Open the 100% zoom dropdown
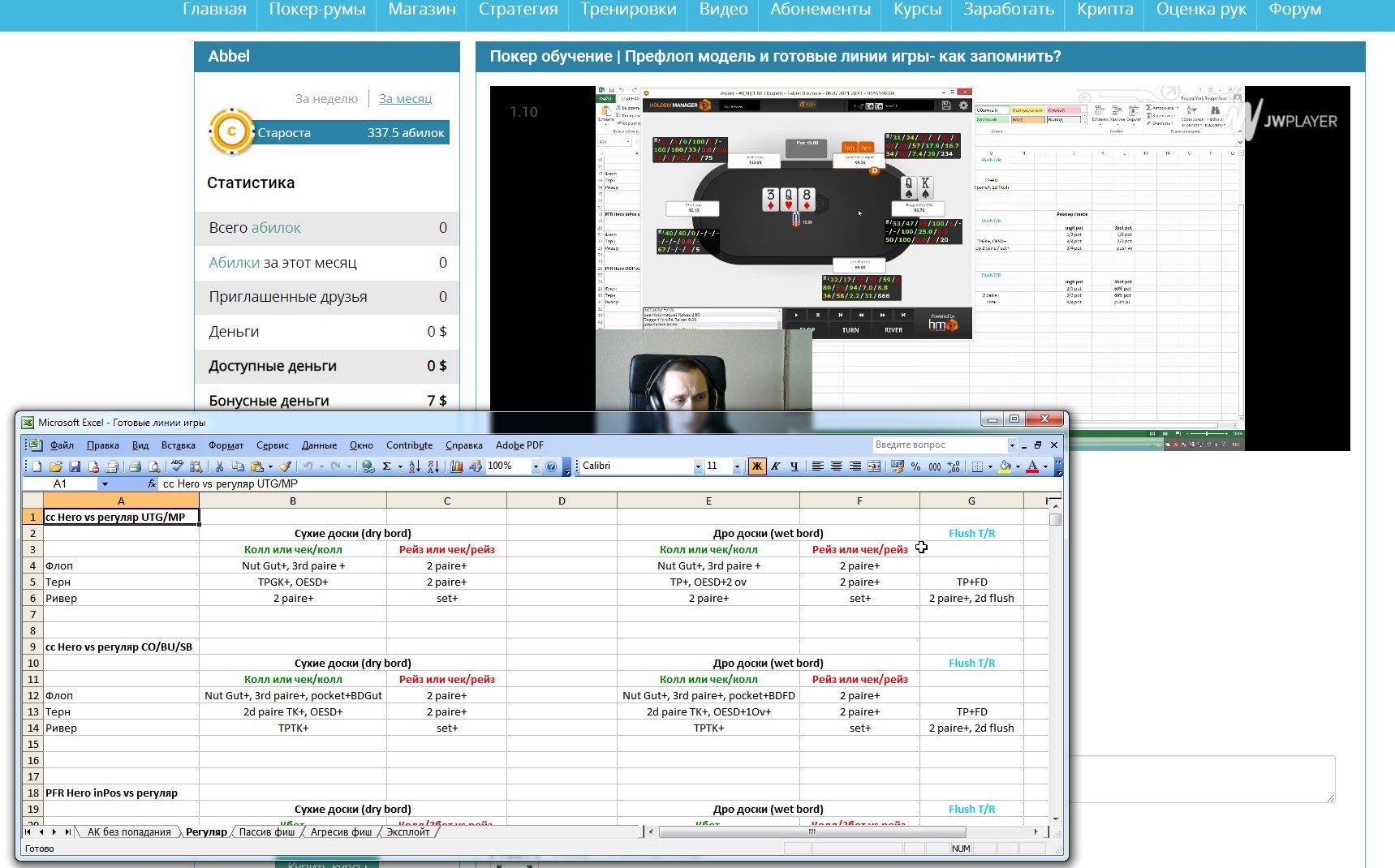This screenshot has width=1395, height=868. (536, 466)
